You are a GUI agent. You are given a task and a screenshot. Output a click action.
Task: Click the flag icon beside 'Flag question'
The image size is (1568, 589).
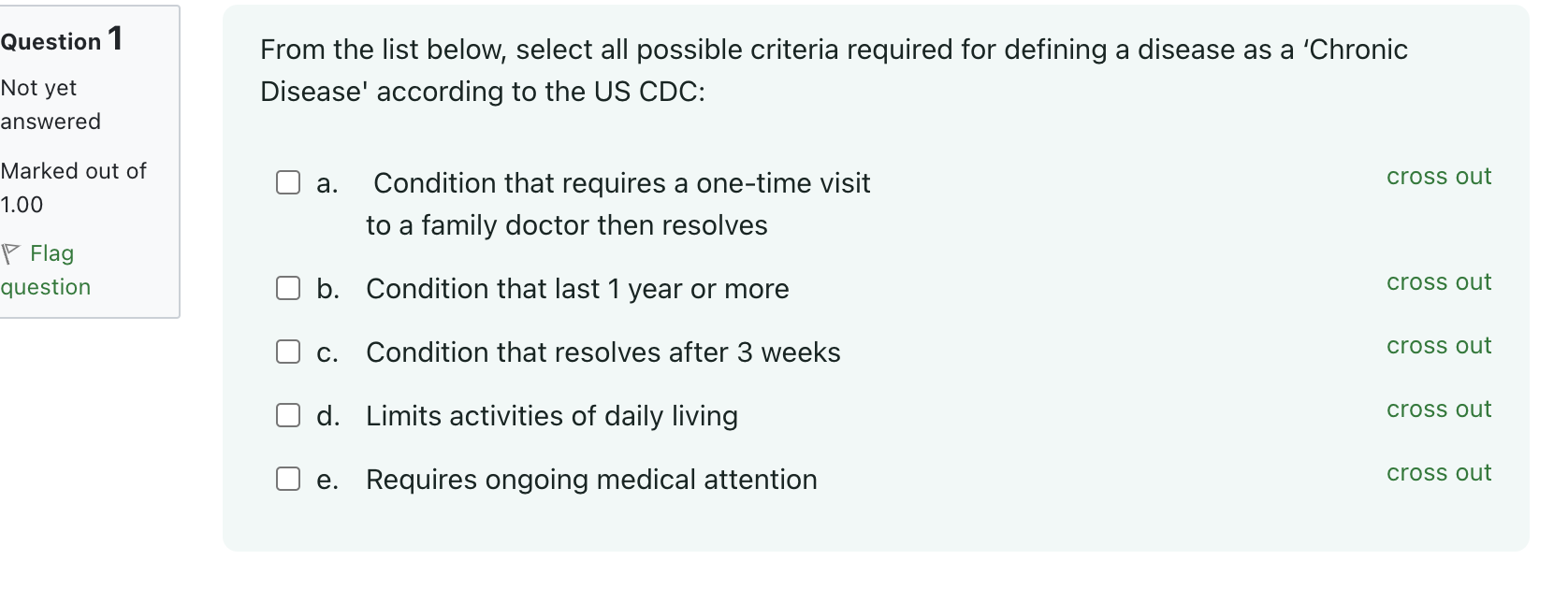11,252
